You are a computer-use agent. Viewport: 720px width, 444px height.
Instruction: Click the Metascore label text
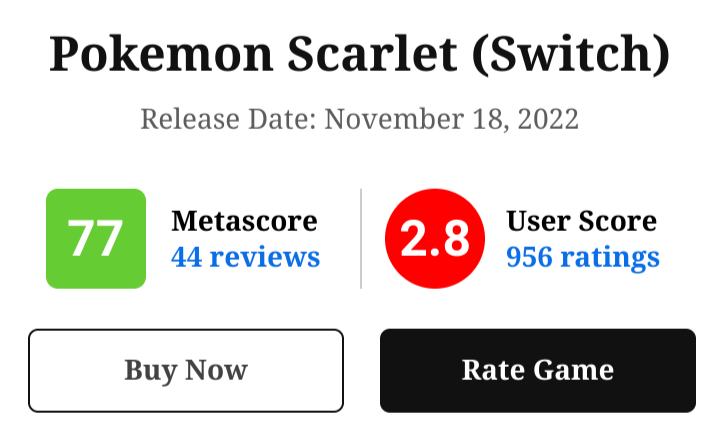click(x=244, y=221)
